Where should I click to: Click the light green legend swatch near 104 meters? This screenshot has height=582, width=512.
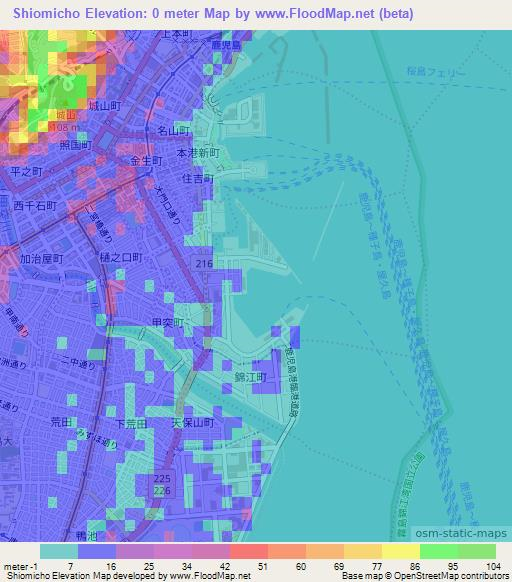point(477,551)
